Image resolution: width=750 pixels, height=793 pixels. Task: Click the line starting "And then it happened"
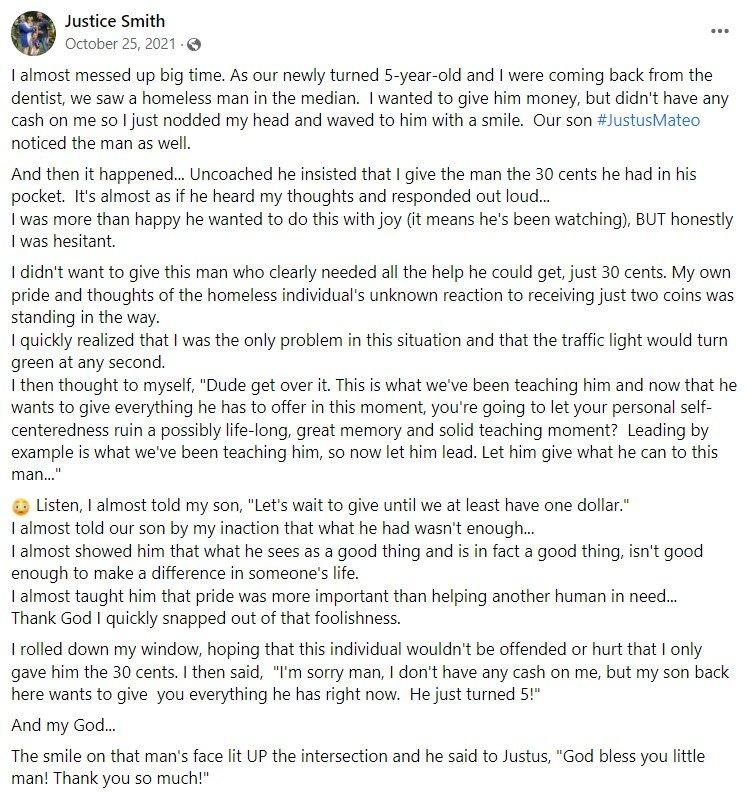point(354,174)
